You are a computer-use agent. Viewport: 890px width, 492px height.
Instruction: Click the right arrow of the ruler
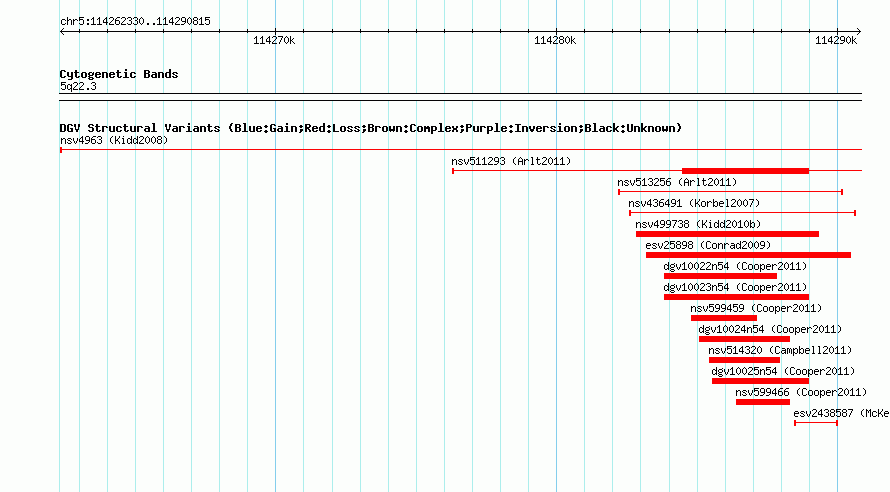click(x=859, y=31)
